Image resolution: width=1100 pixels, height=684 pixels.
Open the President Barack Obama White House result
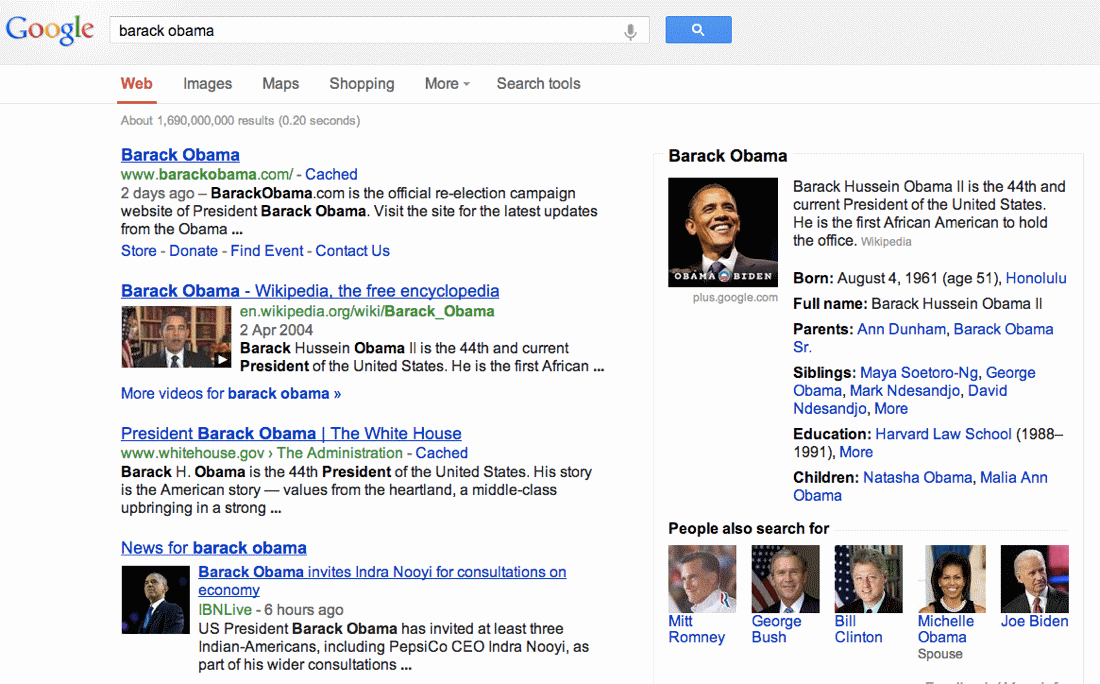pyautogui.click(x=291, y=434)
